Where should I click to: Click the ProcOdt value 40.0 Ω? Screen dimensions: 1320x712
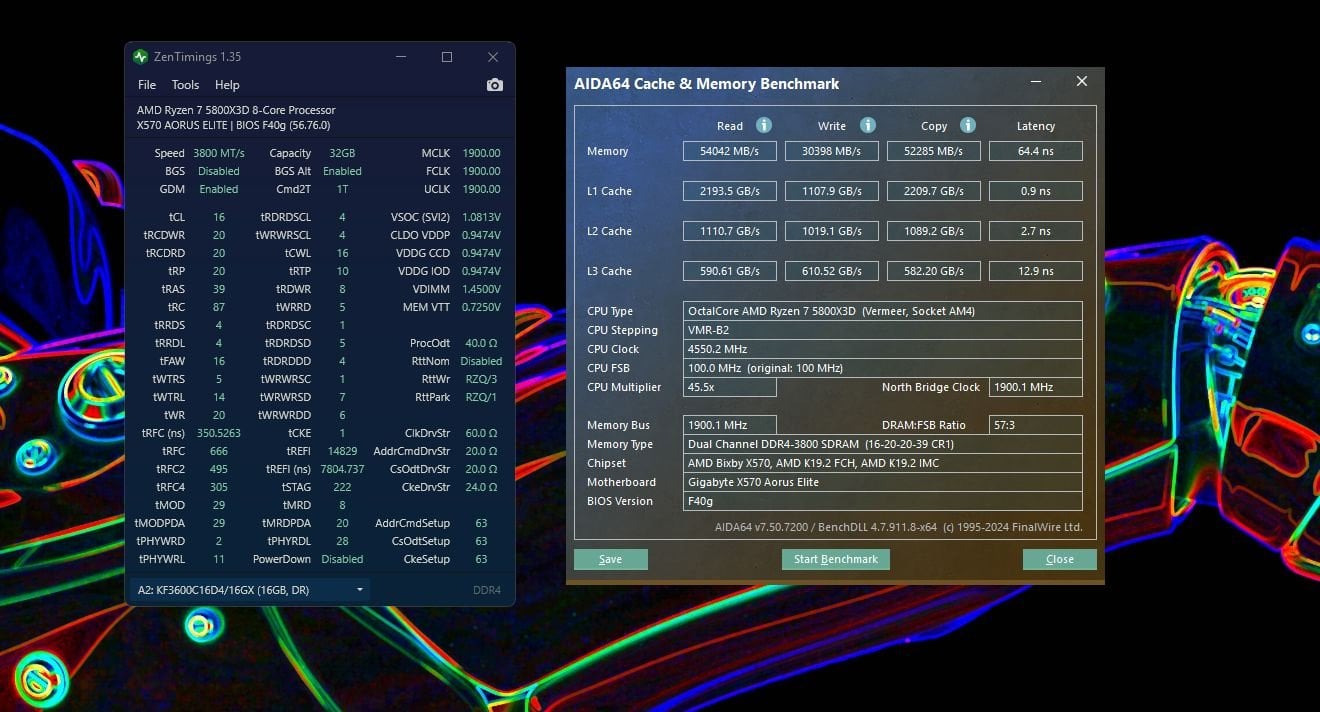[x=481, y=343]
